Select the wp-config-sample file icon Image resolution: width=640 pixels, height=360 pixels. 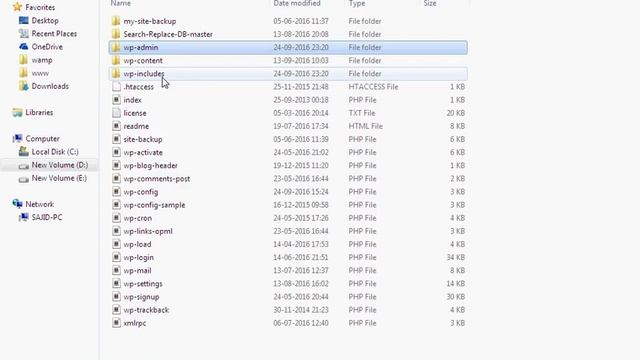[116, 205]
